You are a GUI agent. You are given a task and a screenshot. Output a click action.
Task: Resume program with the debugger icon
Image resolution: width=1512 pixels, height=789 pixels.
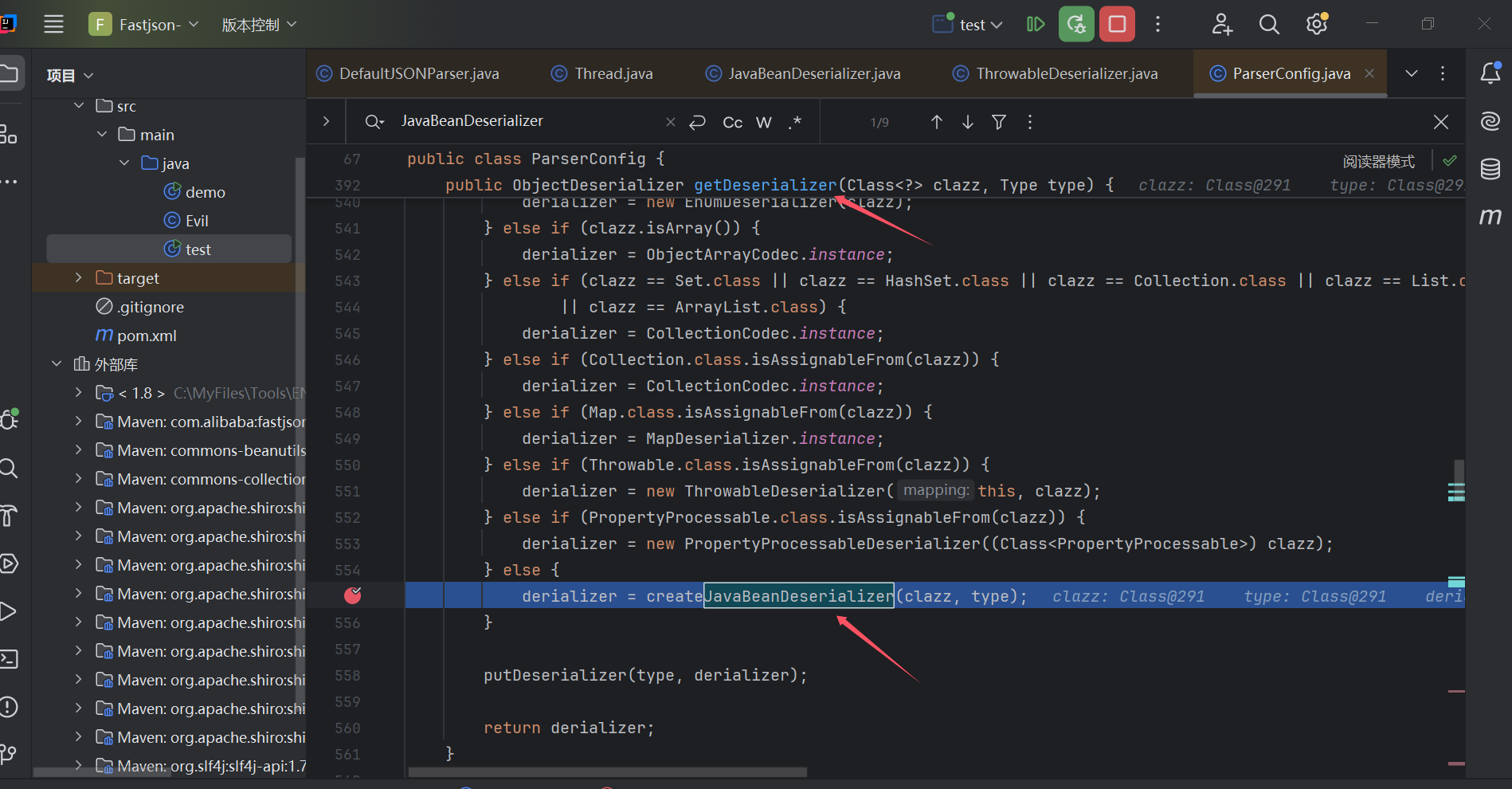(1036, 25)
